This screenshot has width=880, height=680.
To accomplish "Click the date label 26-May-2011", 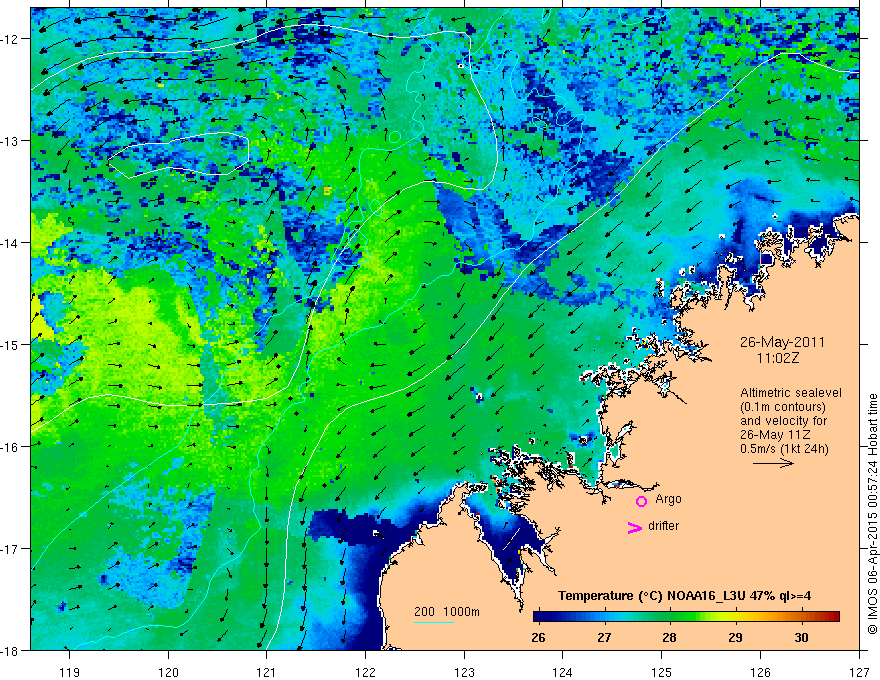I will point(782,342).
